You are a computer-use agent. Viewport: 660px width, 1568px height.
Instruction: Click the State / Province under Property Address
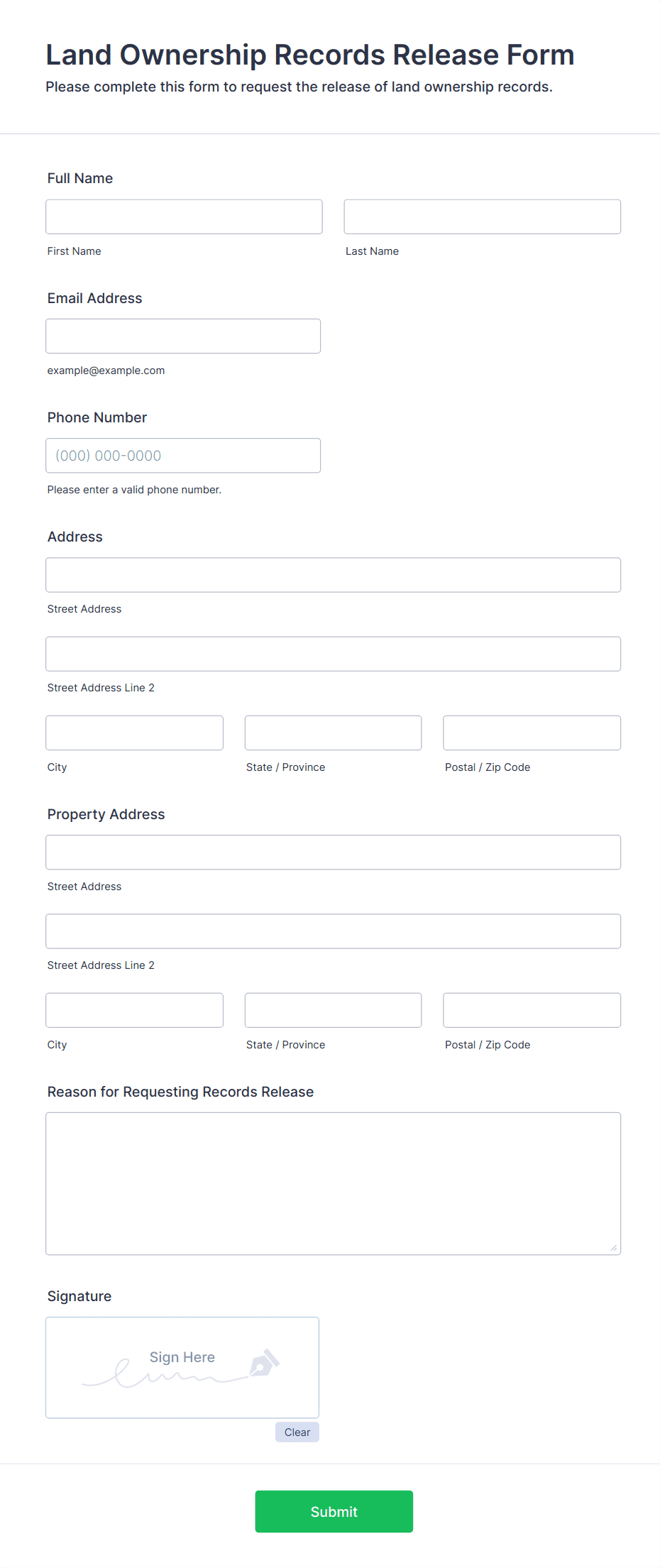(333, 1010)
